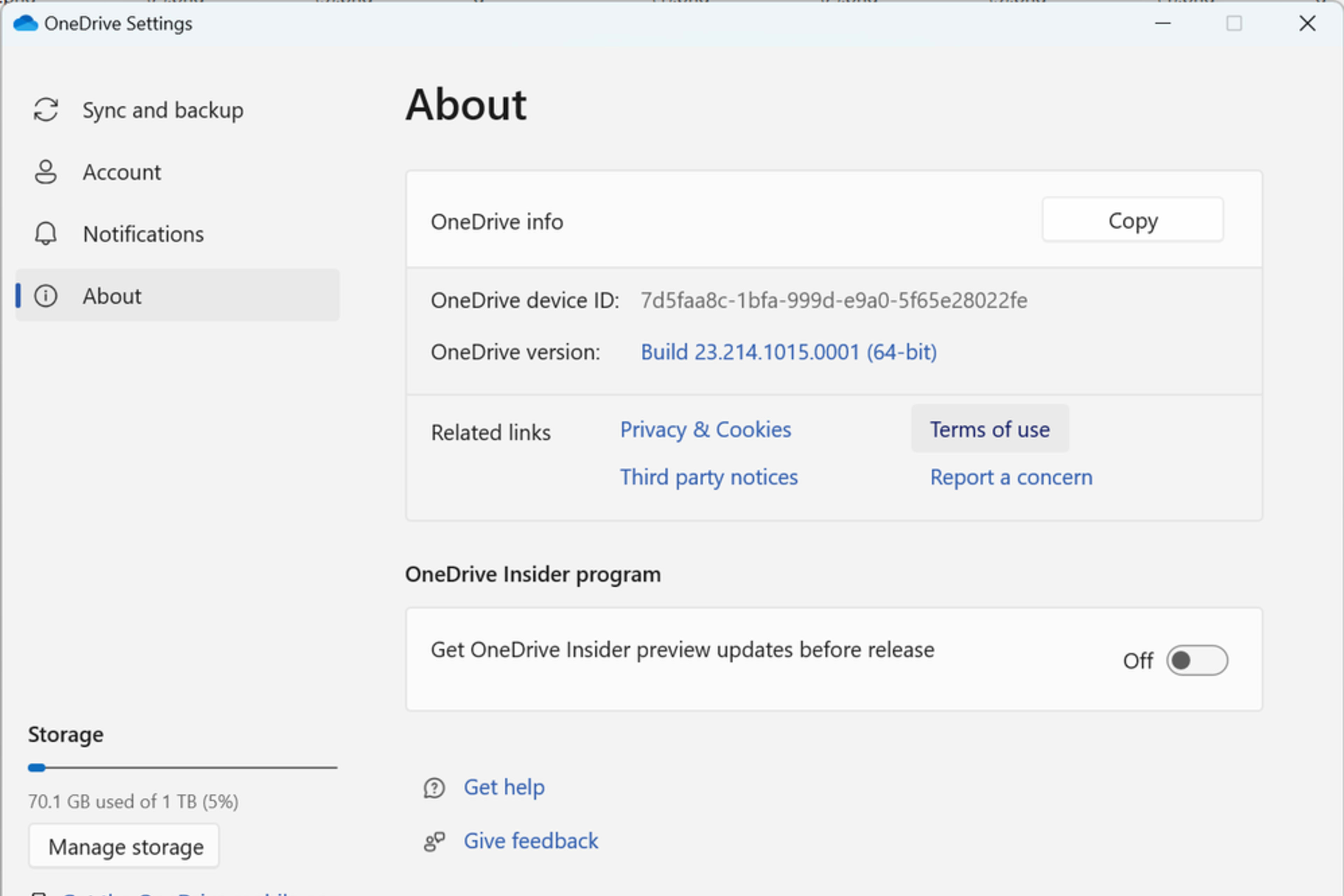Click the Notifications bell icon
The image size is (1344, 896).
point(46,234)
